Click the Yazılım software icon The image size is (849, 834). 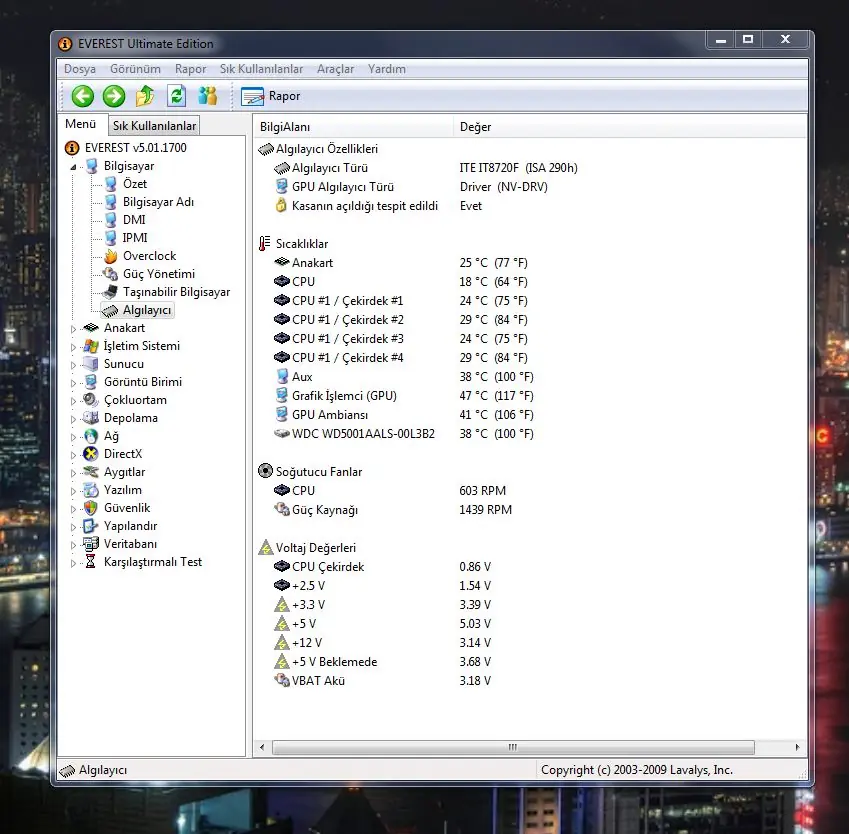click(x=90, y=490)
